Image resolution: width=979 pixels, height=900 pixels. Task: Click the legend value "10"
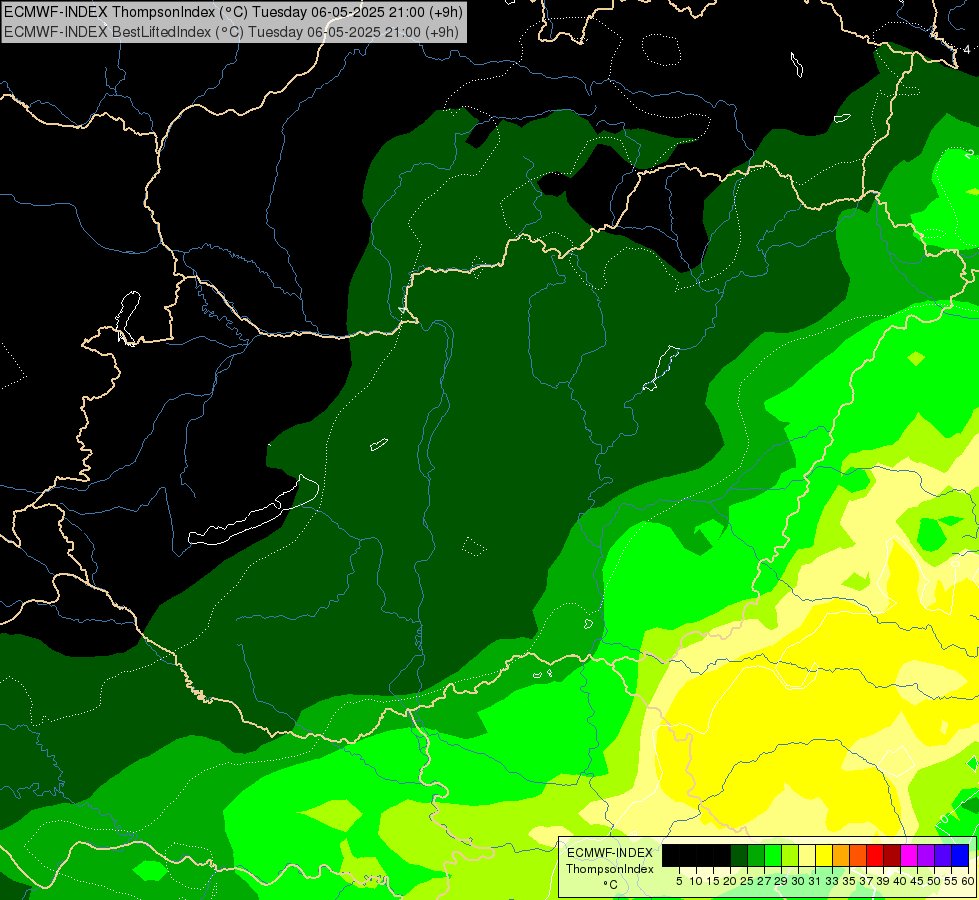696,881
